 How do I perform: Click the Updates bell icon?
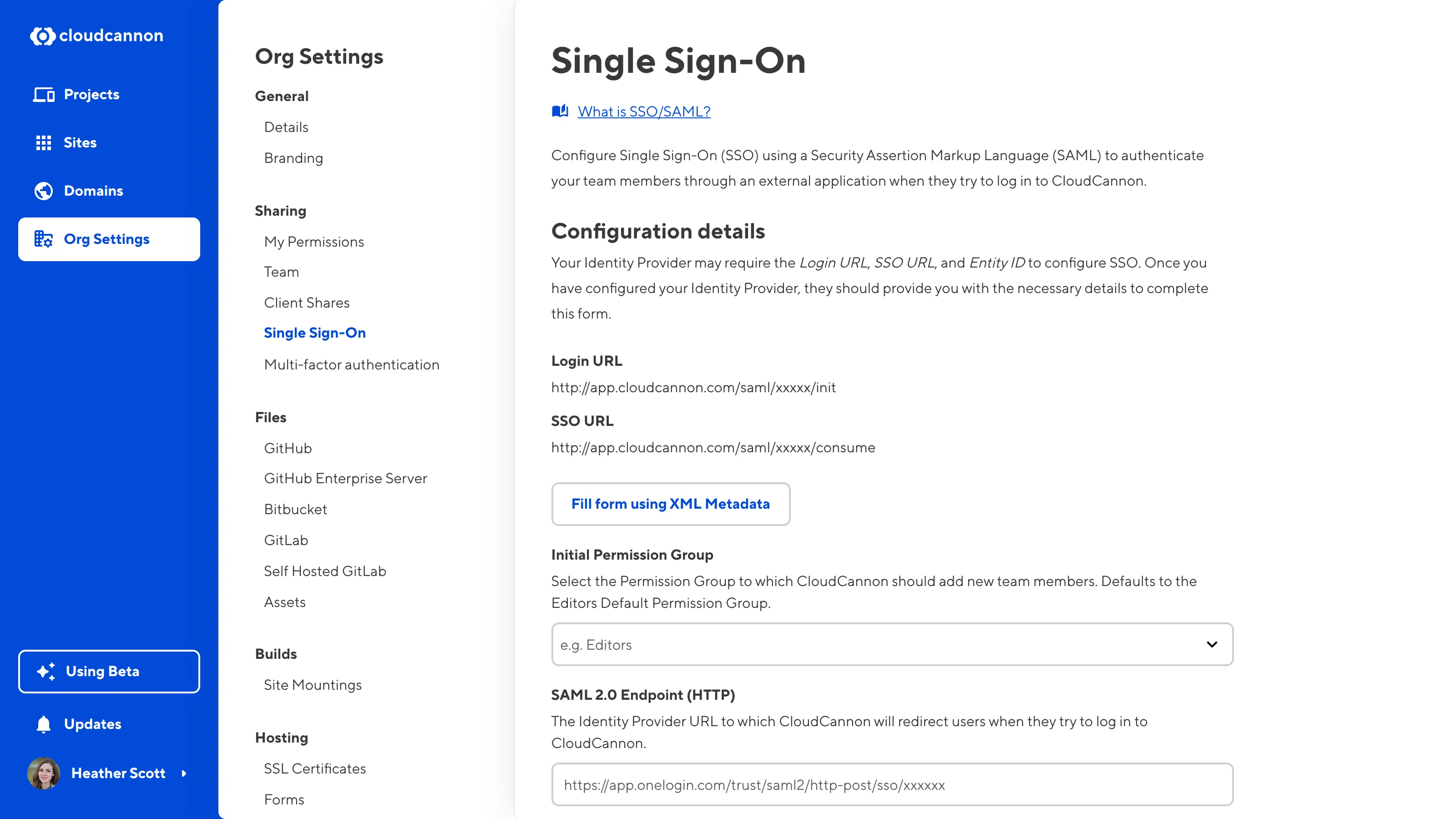click(44, 724)
